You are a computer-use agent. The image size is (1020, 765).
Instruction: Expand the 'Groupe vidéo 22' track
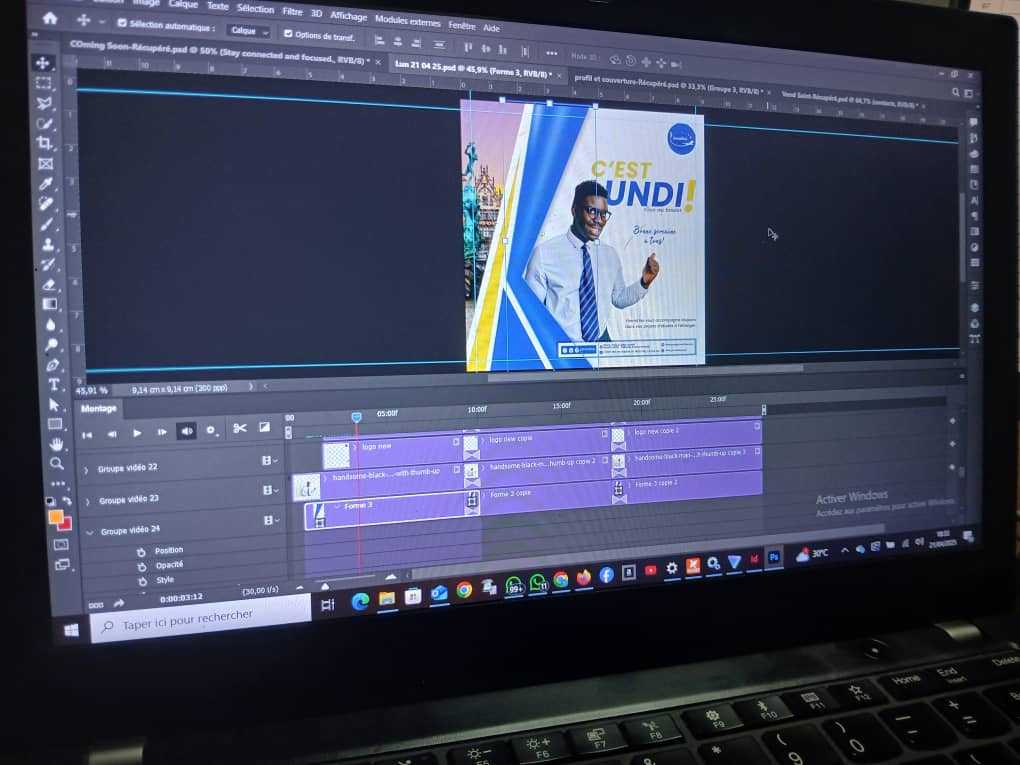(x=86, y=469)
